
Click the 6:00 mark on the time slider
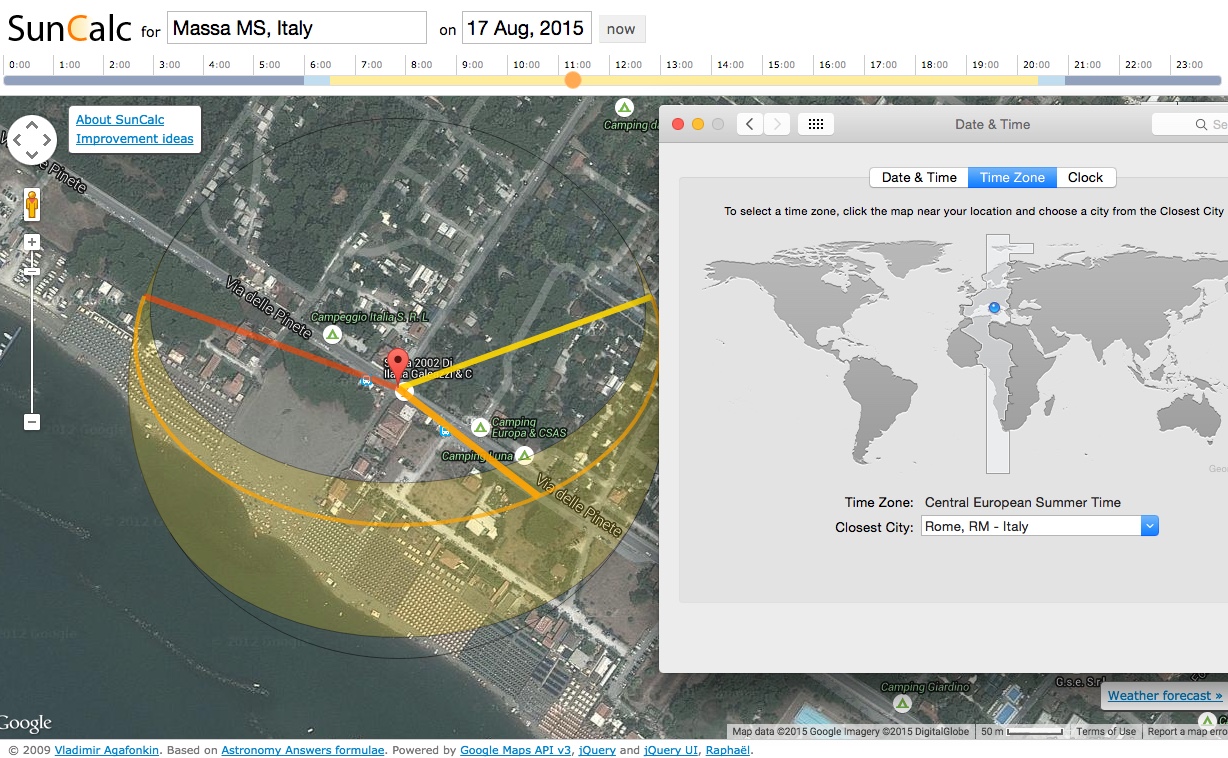click(x=320, y=65)
